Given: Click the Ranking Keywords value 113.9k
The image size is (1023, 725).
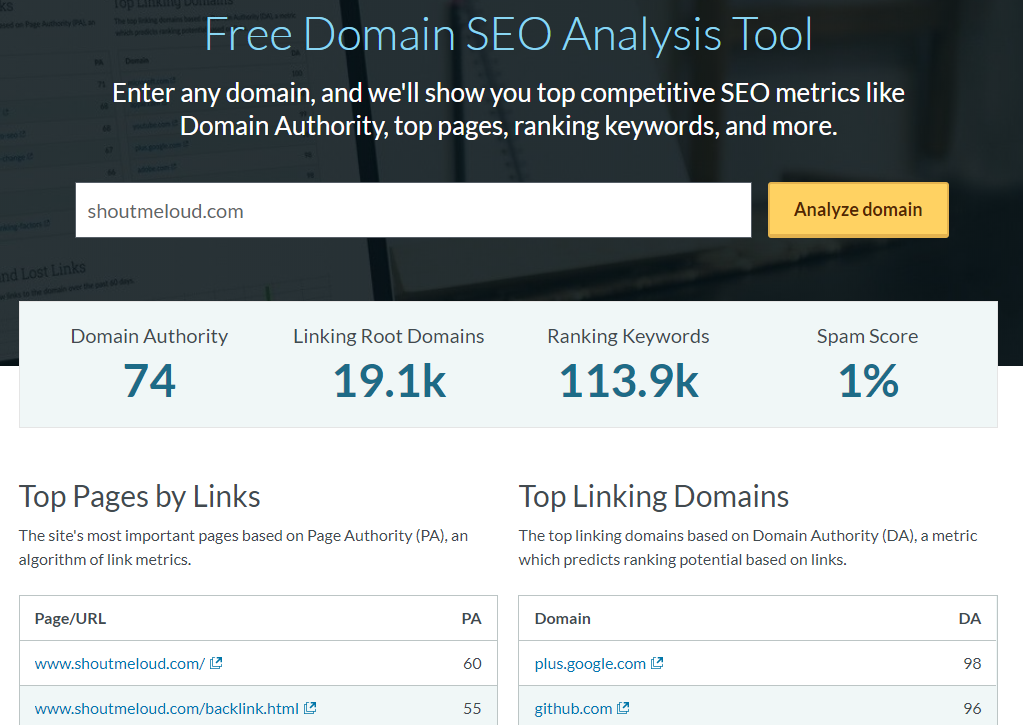Looking at the screenshot, I should click(x=628, y=380).
